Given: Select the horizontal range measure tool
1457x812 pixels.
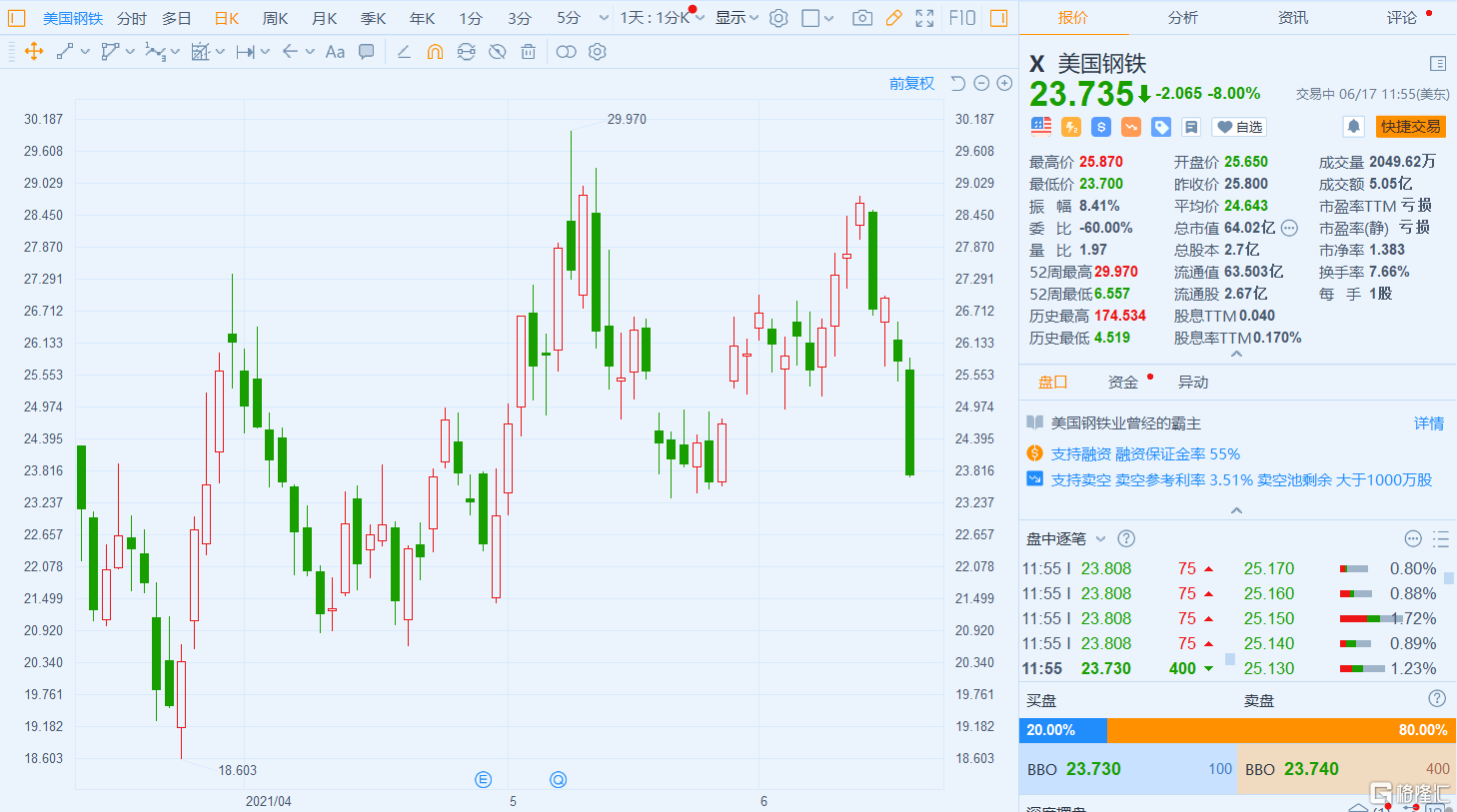Looking at the screenshot, I should 245,52.
